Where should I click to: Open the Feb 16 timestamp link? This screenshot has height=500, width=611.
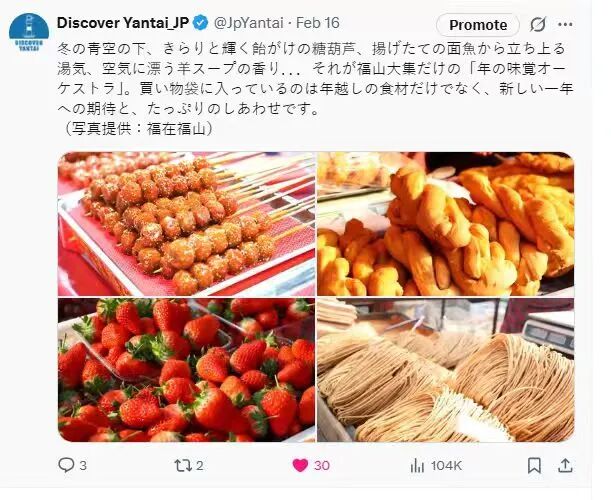(x=318, y=23)
